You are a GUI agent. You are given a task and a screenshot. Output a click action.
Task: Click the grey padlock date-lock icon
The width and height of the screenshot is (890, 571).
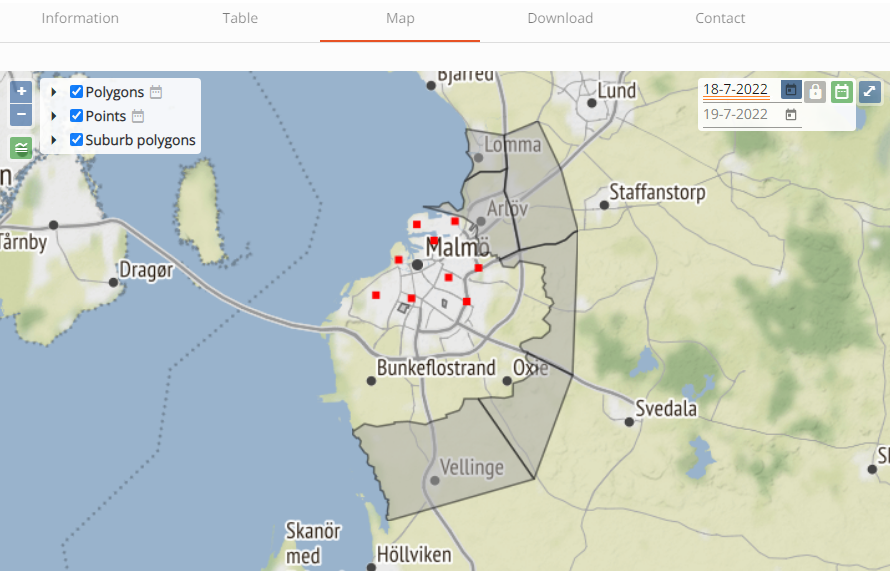coord(815,91)
